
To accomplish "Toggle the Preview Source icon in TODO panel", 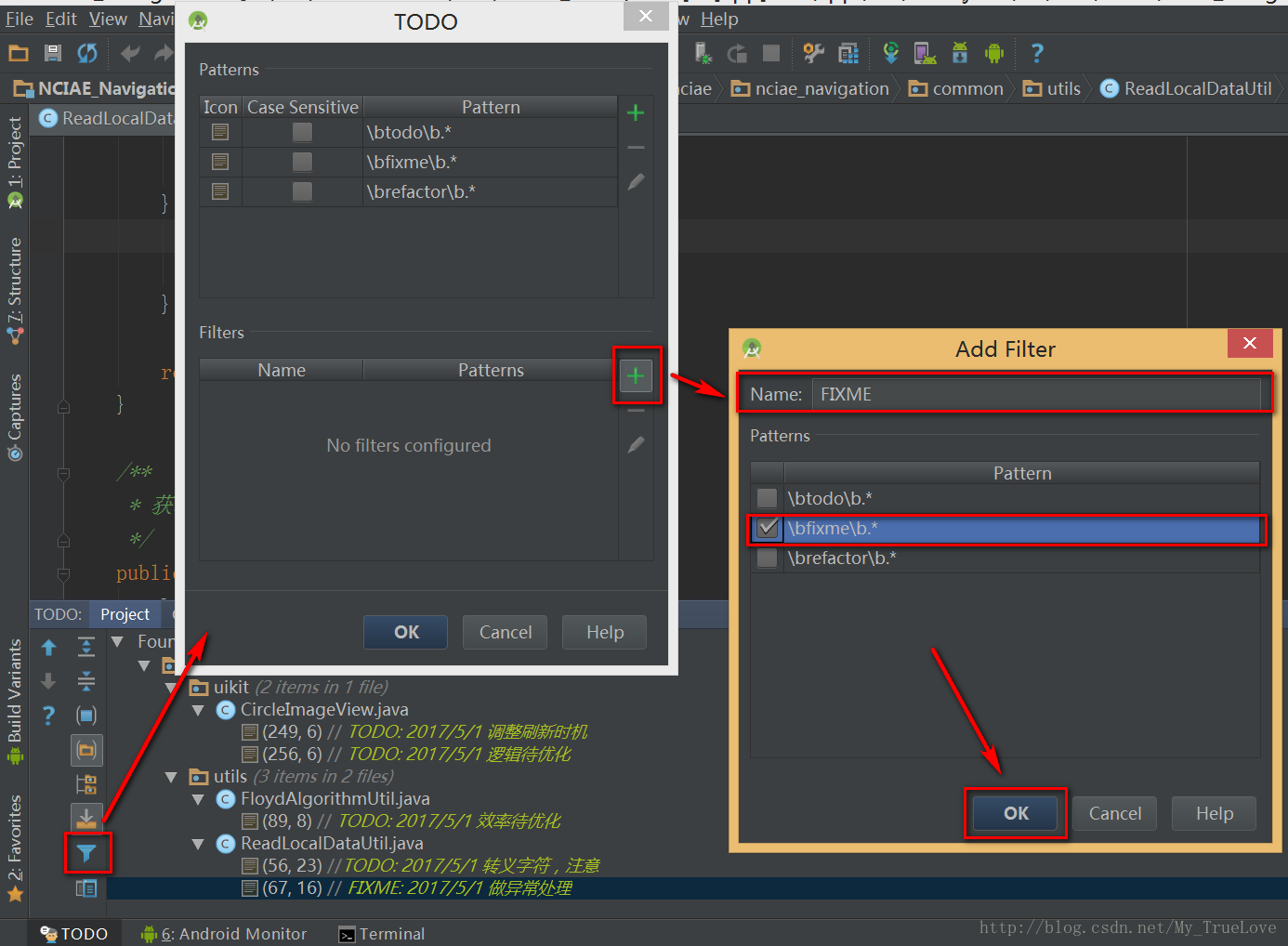I will point(86,888).
